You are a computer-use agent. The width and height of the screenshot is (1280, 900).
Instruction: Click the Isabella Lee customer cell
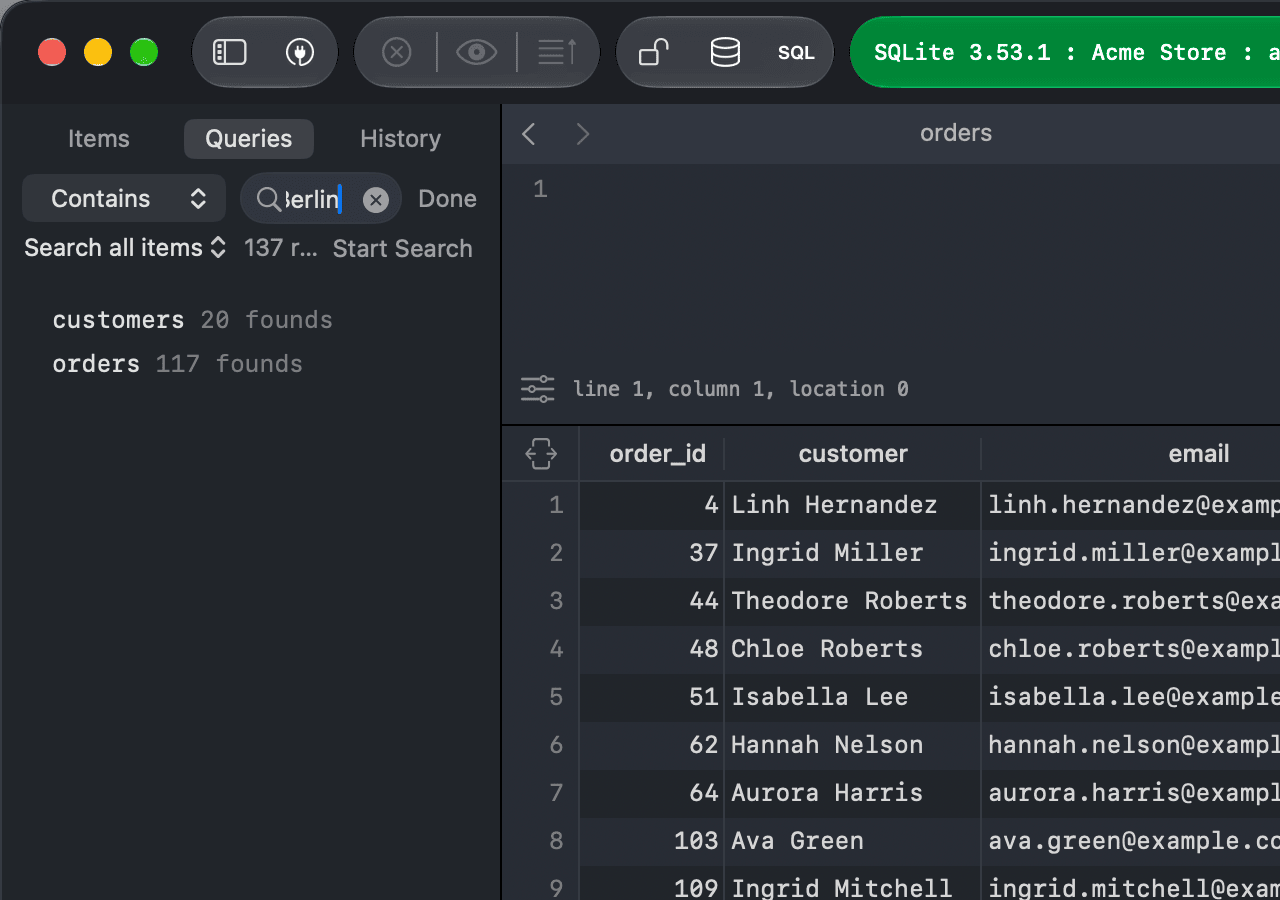pos(853,697)
